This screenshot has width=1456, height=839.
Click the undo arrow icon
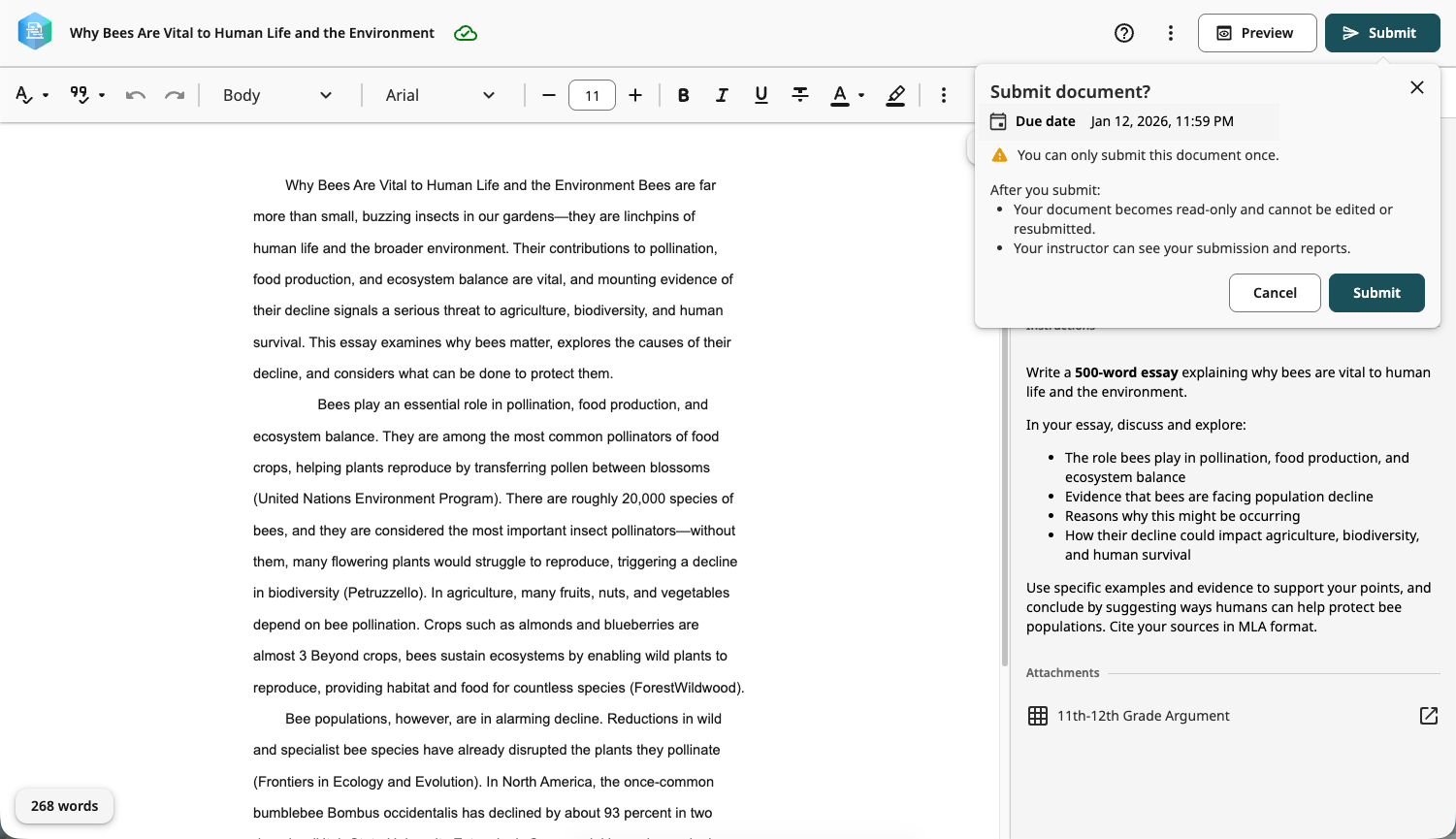pos(136,95)
